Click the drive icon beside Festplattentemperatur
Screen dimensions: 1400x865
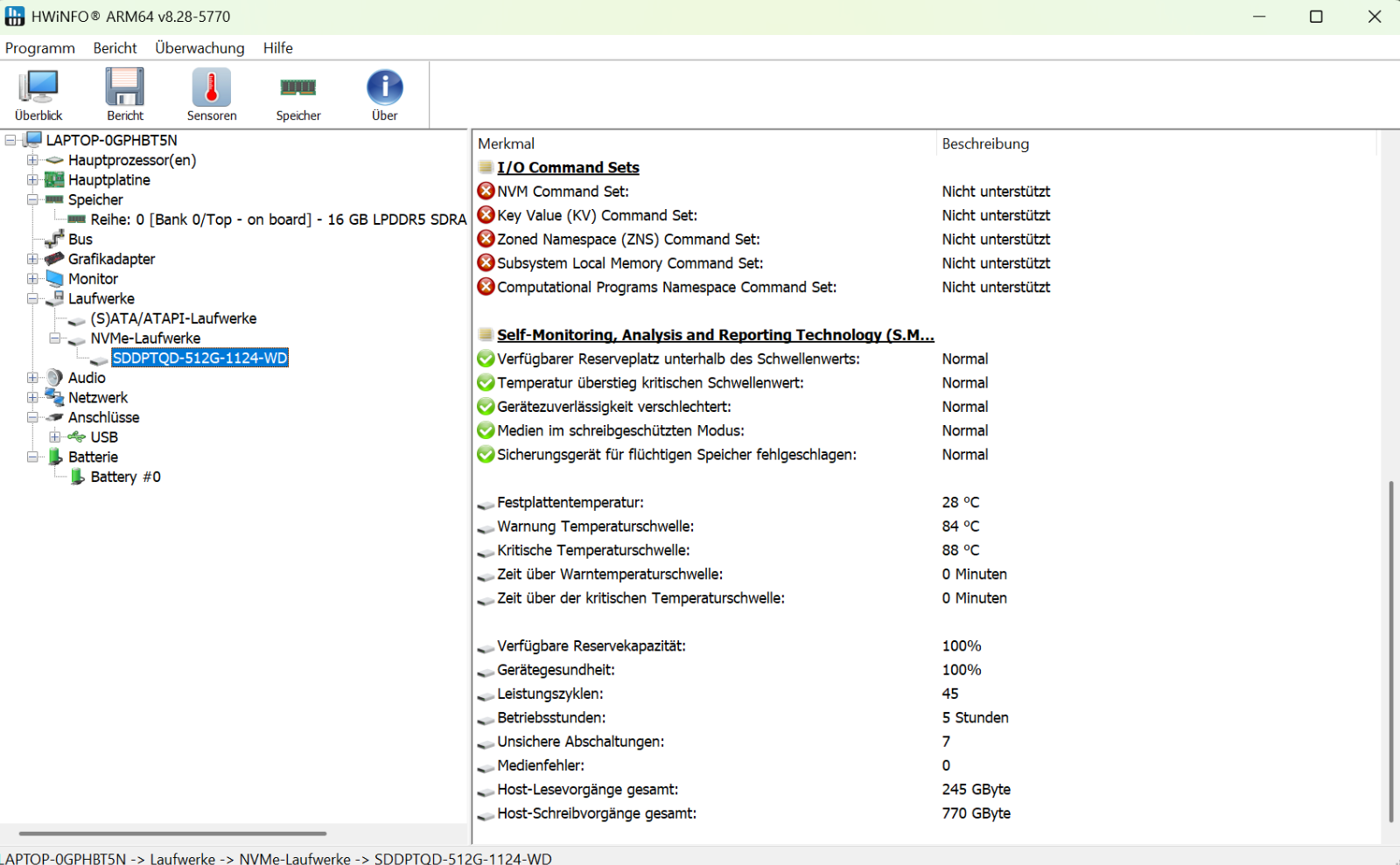(x=486, y=504)
